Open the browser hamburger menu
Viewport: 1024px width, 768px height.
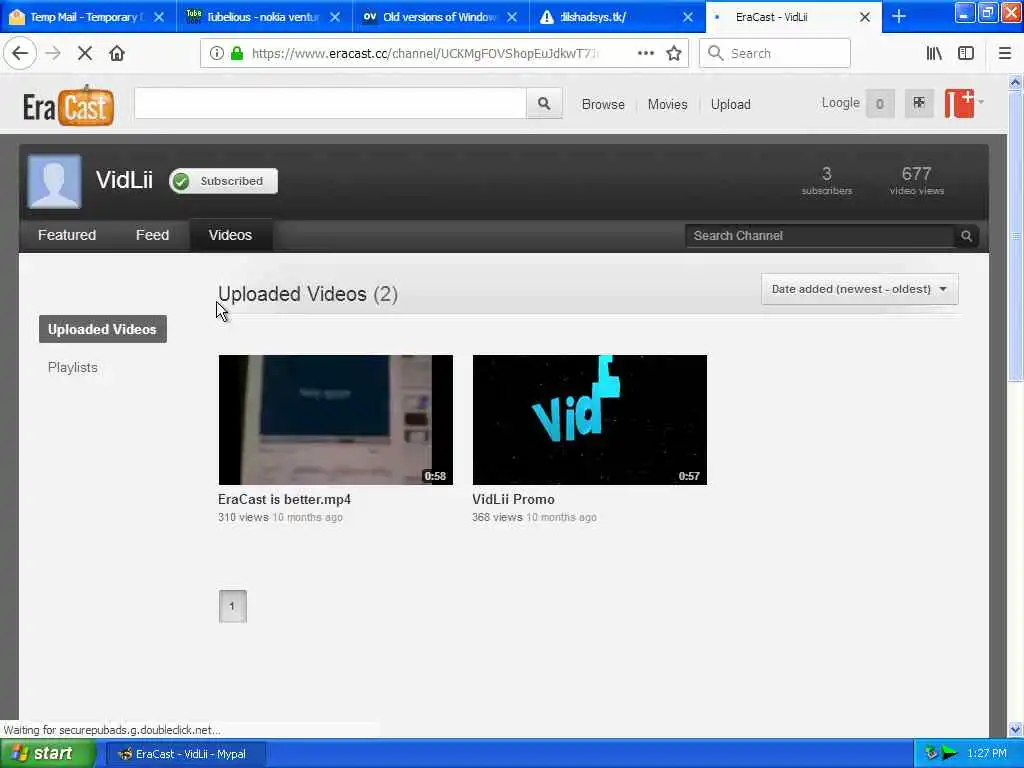1005,54
